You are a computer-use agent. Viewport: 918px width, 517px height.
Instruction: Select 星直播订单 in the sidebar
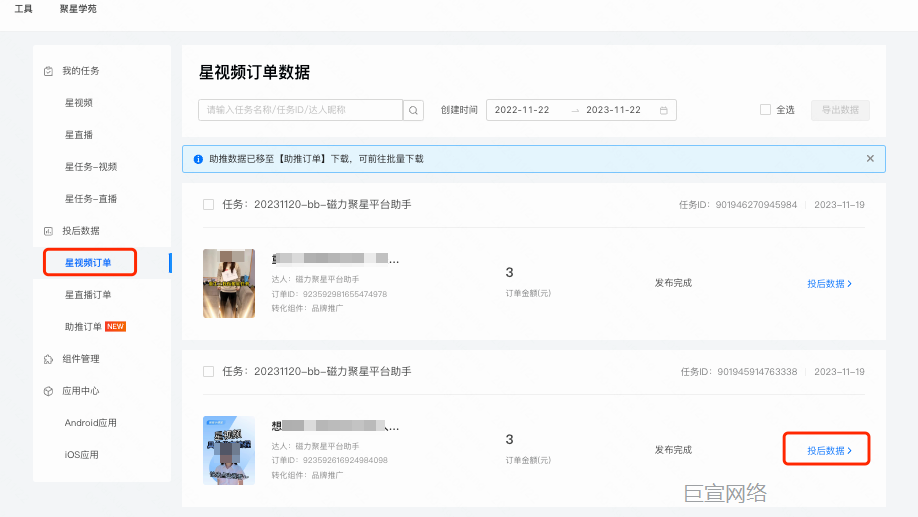[x=88, y=295]
